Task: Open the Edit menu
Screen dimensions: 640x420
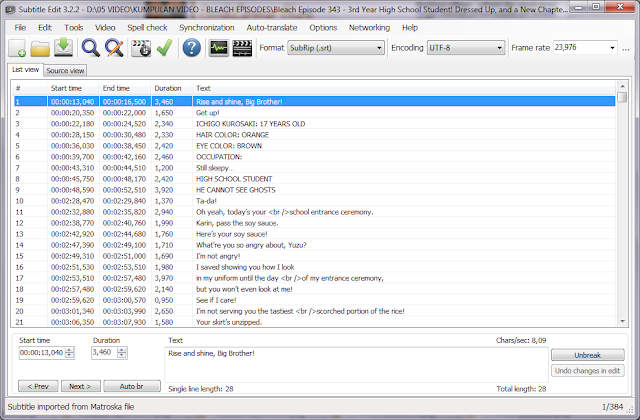Action: tap(45, 28)
